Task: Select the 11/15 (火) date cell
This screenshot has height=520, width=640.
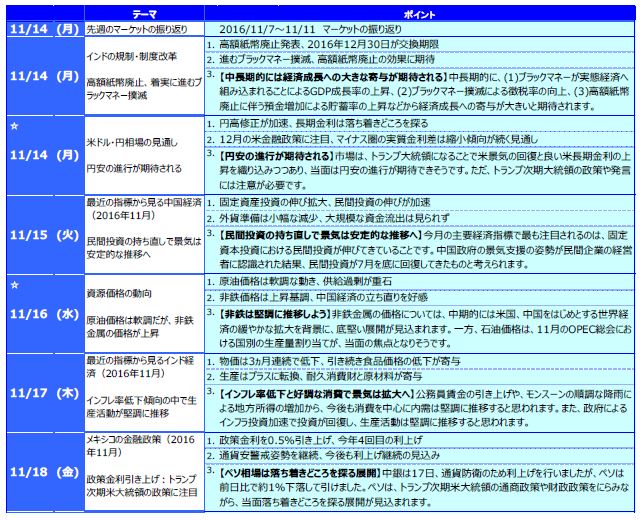Action: (x=42, y=237)
